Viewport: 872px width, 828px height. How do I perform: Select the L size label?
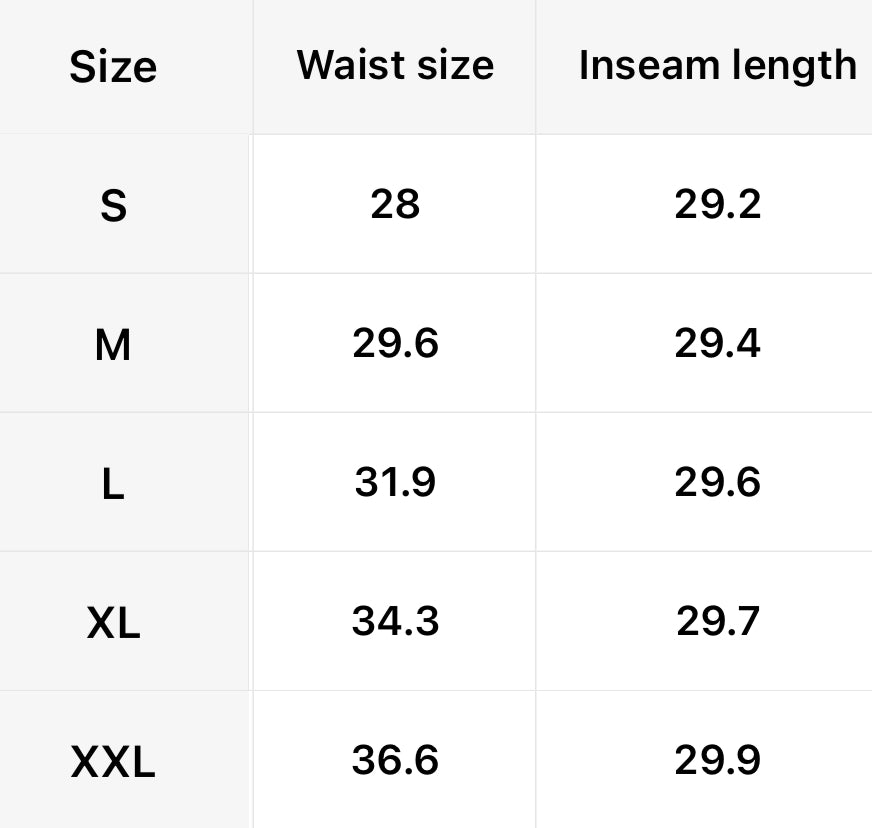tap(113, 485)
